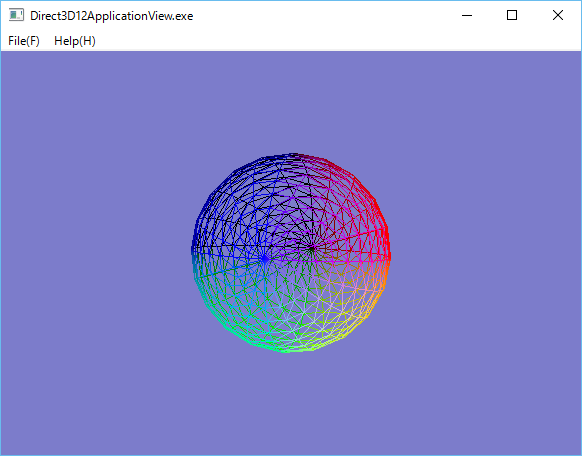Click the Direct3D12ApplicationView.exe title text
Screen dimensions: 582x456
(x=112, y=16)
